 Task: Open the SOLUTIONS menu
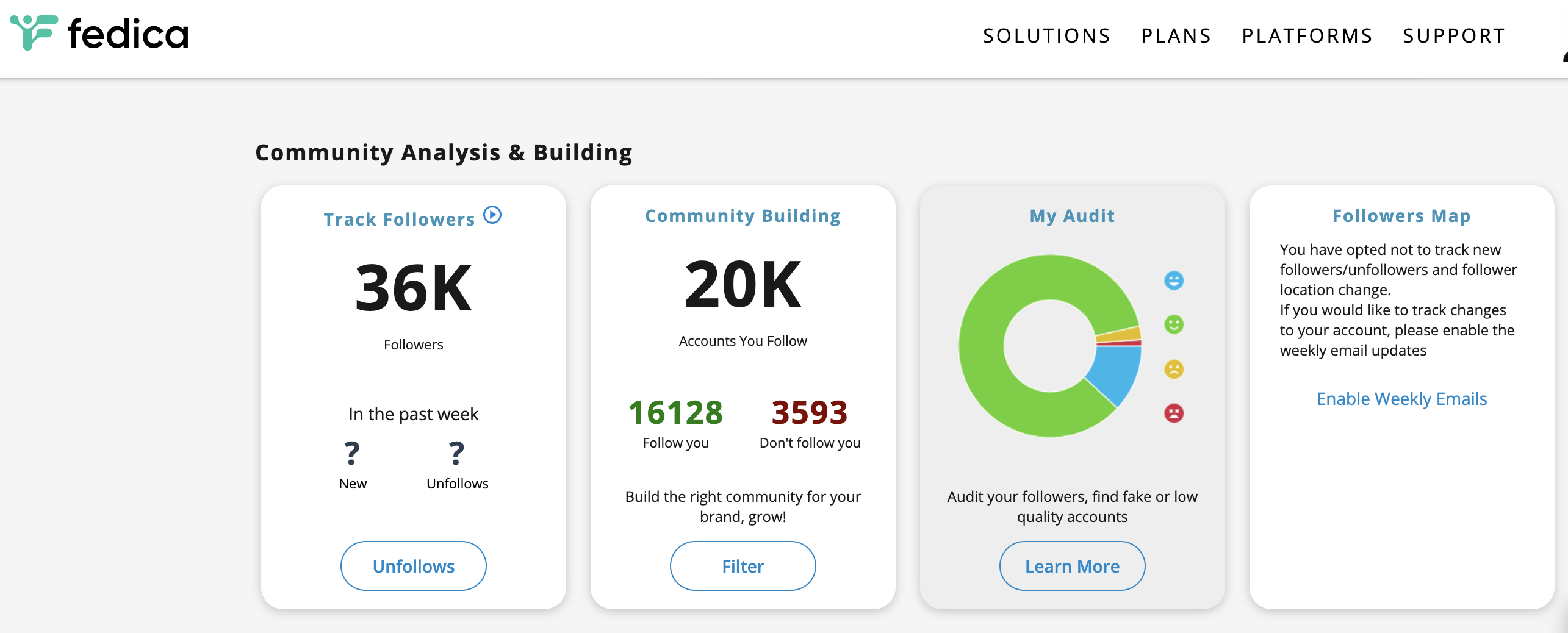point(1046,35)
